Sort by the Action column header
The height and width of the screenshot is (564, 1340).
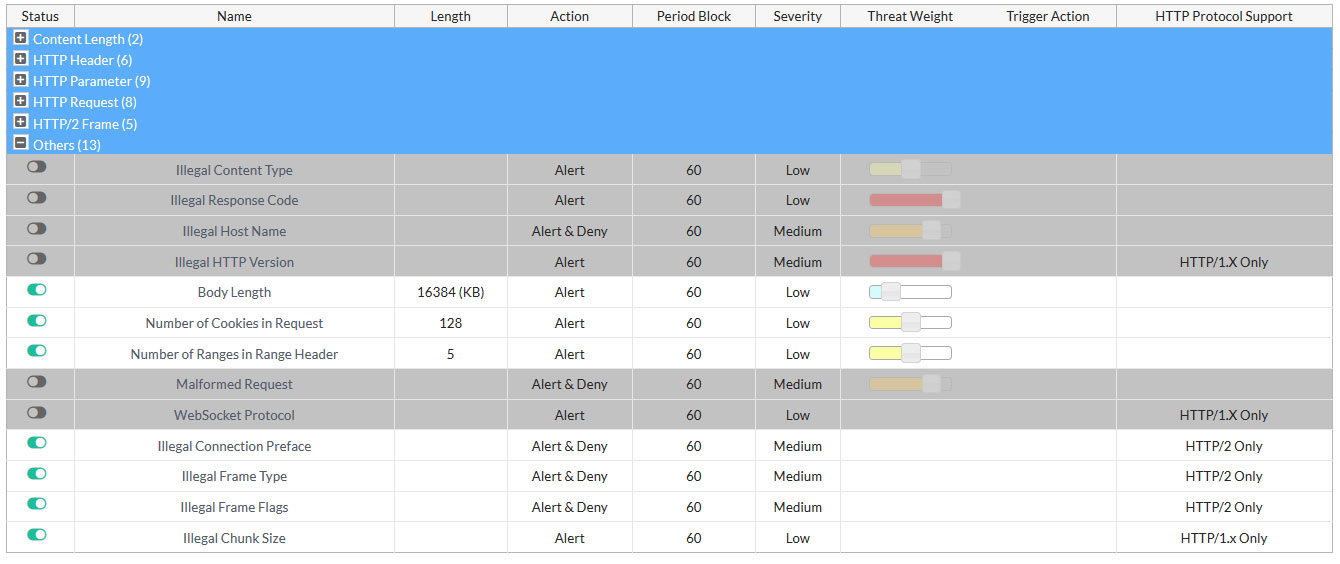(x=569, y=16)
